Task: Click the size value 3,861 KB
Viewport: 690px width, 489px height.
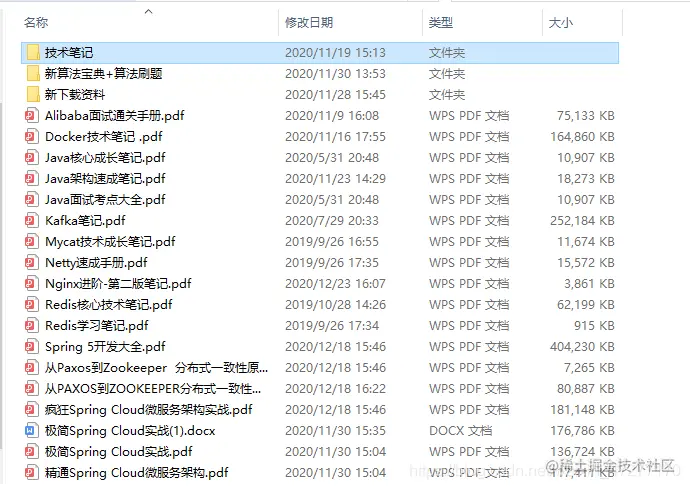Action: 589,283
